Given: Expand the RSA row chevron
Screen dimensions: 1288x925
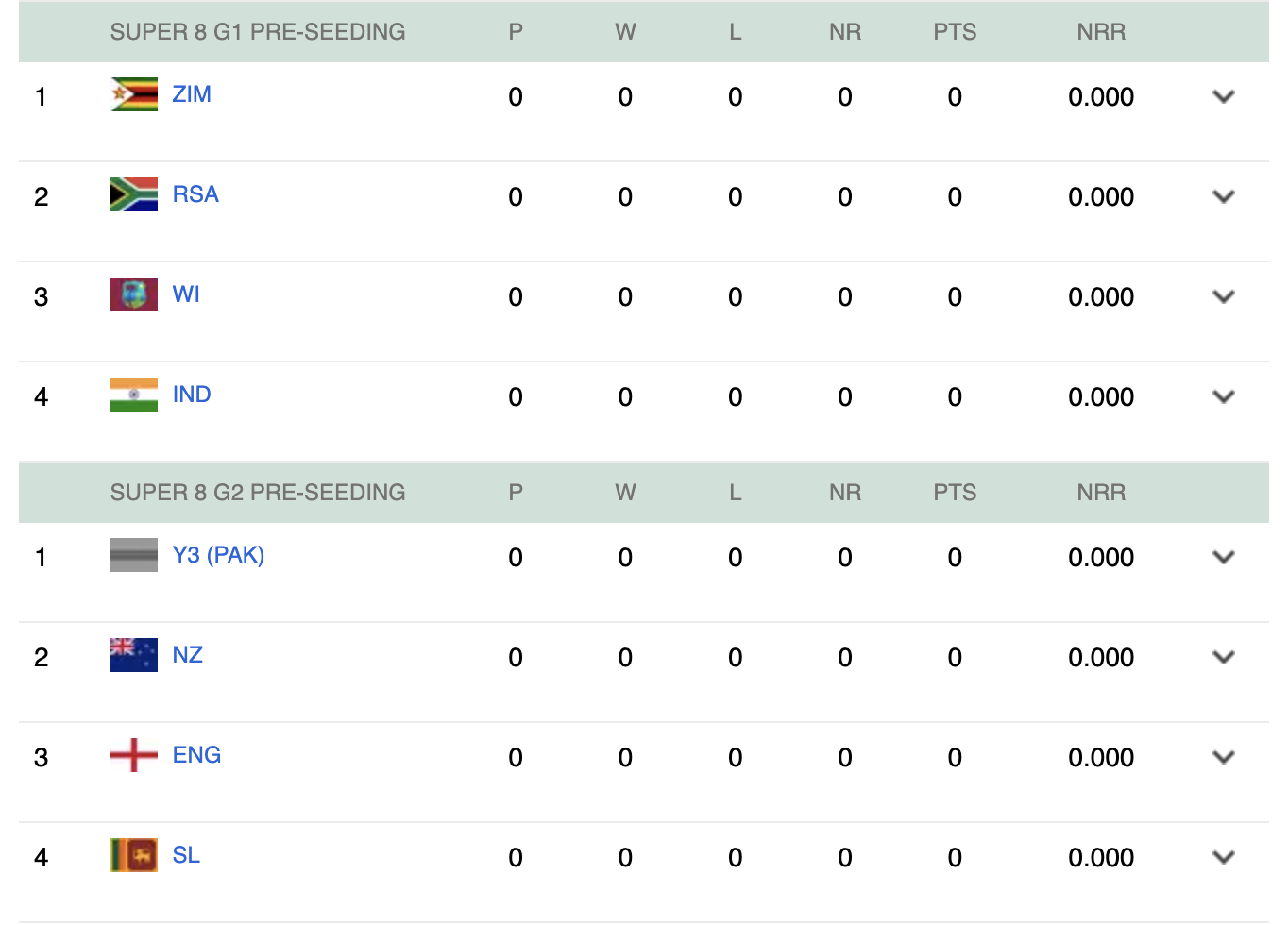Looking at the screenshot, I should tap(1223, 196).
